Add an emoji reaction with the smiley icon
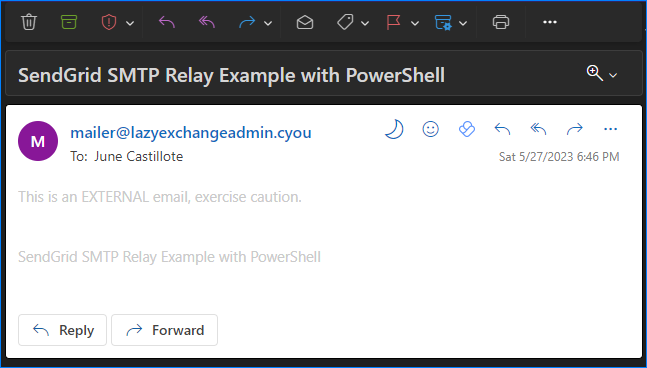 (430, 129)
